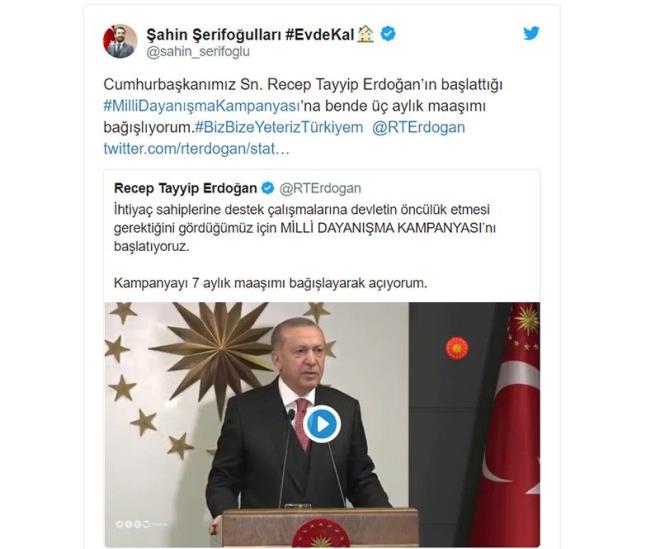Click the Şahin Şerifoğulları #EvdeKal display name
660x549 pixels.
point(250,35)
